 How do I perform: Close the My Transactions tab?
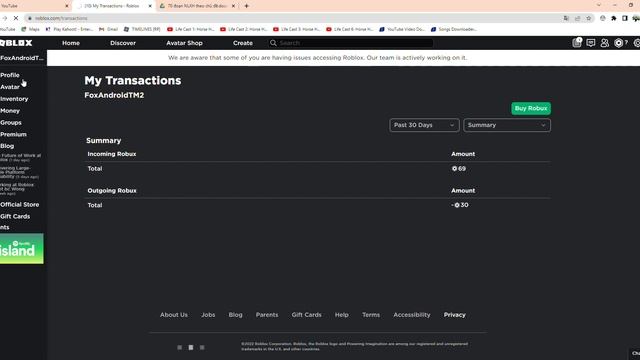pos(150,6)
